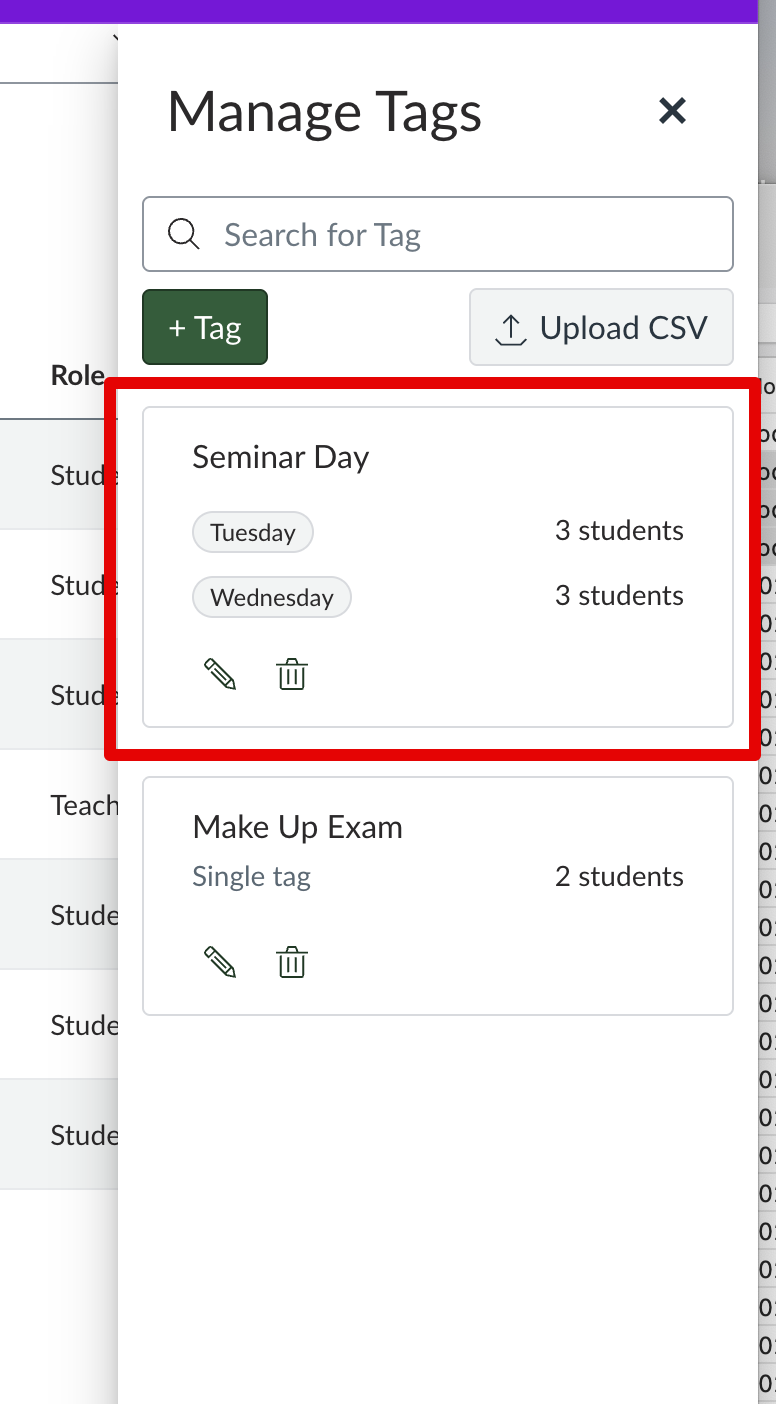Delete the Seminar Day tag set
776x1404 pixels.
click(x=292, y=675)
